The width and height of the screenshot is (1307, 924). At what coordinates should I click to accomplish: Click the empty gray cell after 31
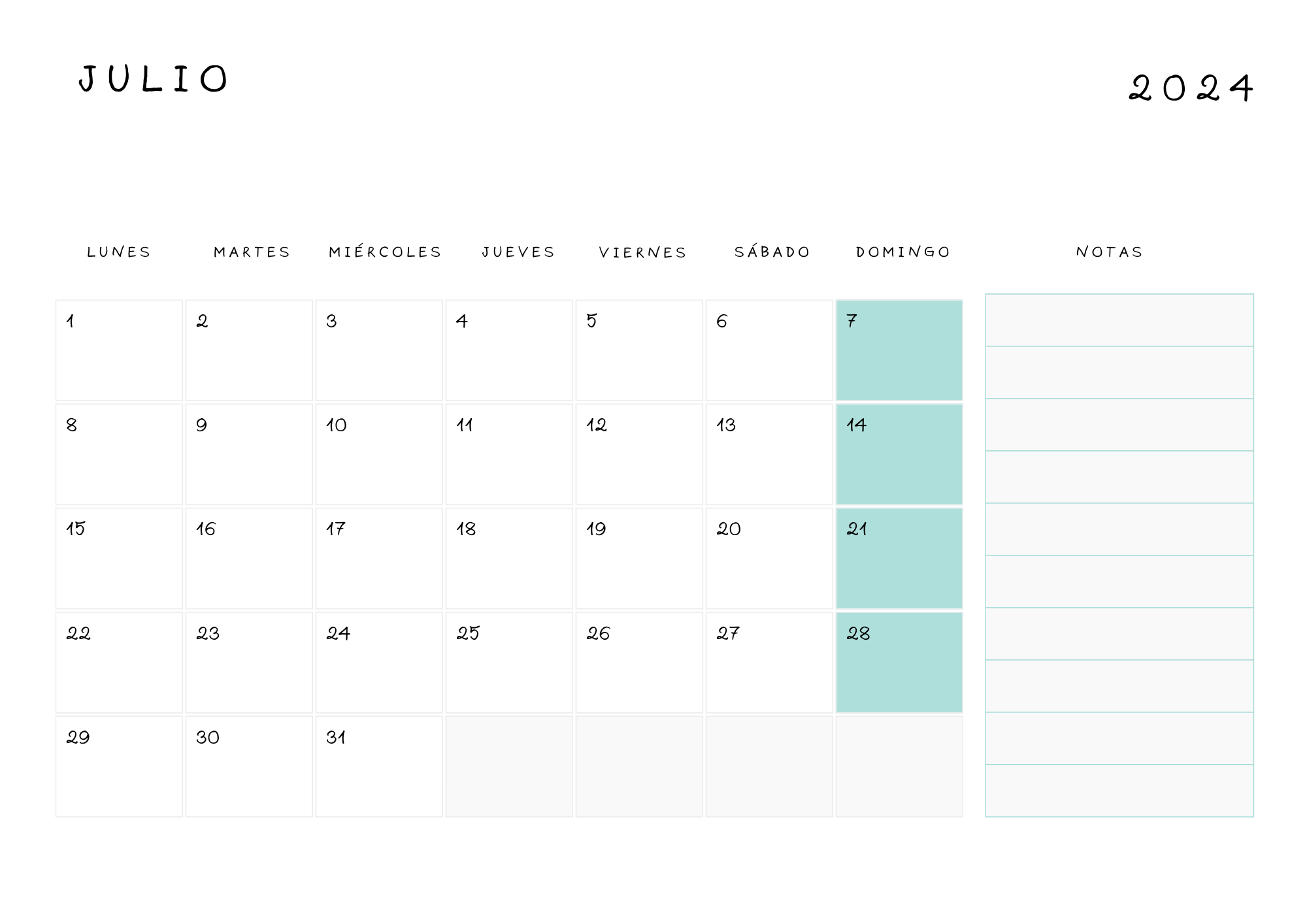pyautogui.click(x=509, y=767)
